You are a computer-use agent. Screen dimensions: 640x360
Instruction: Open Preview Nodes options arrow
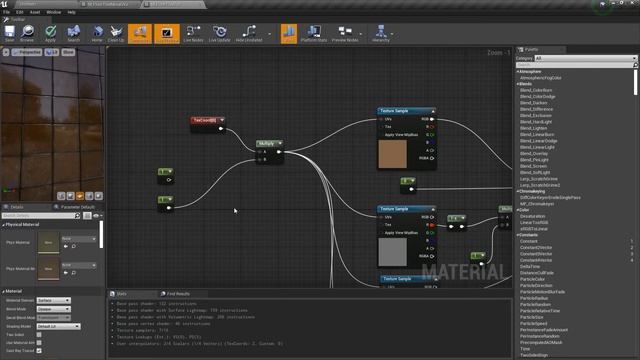tap(361, 34)
